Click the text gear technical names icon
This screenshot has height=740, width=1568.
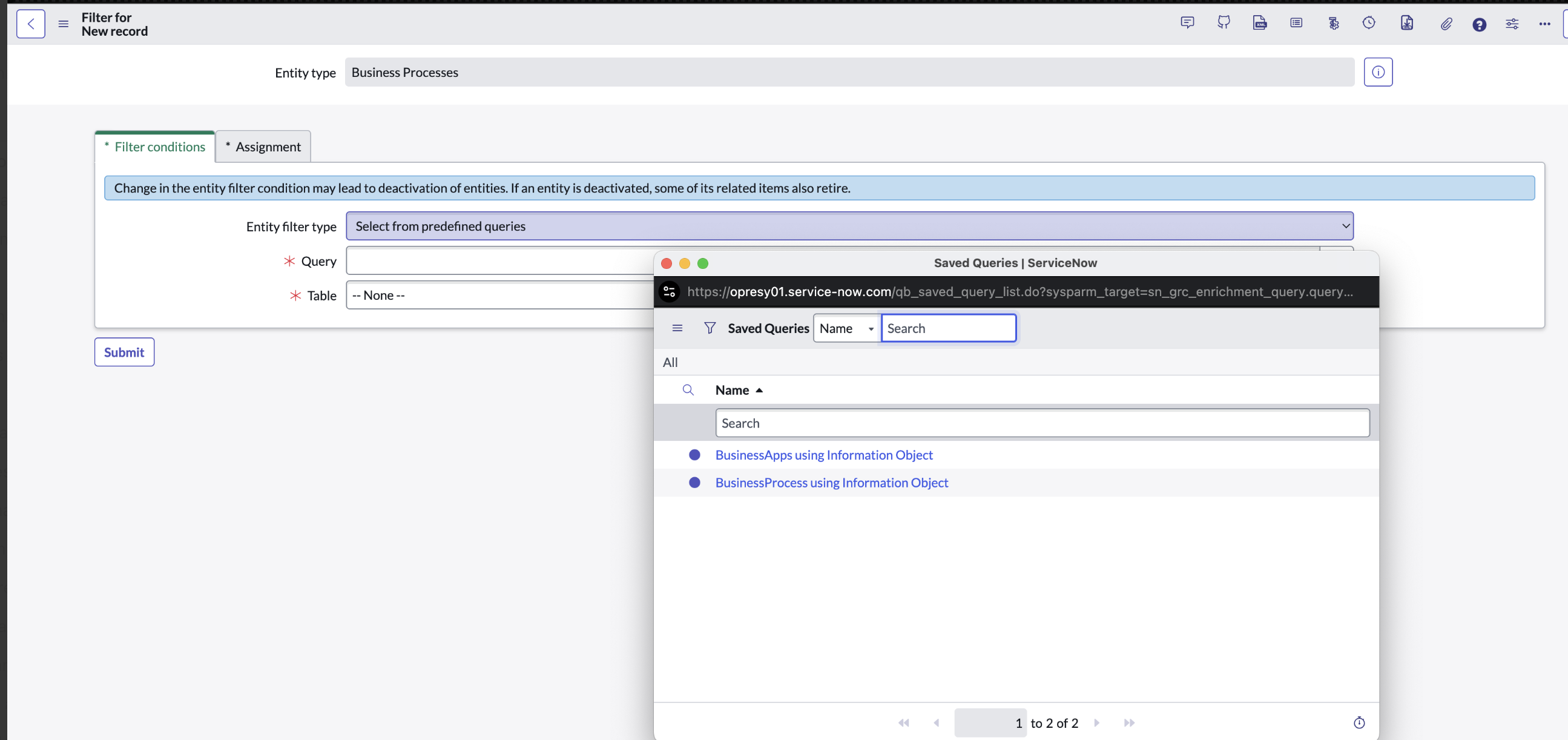1333,23
